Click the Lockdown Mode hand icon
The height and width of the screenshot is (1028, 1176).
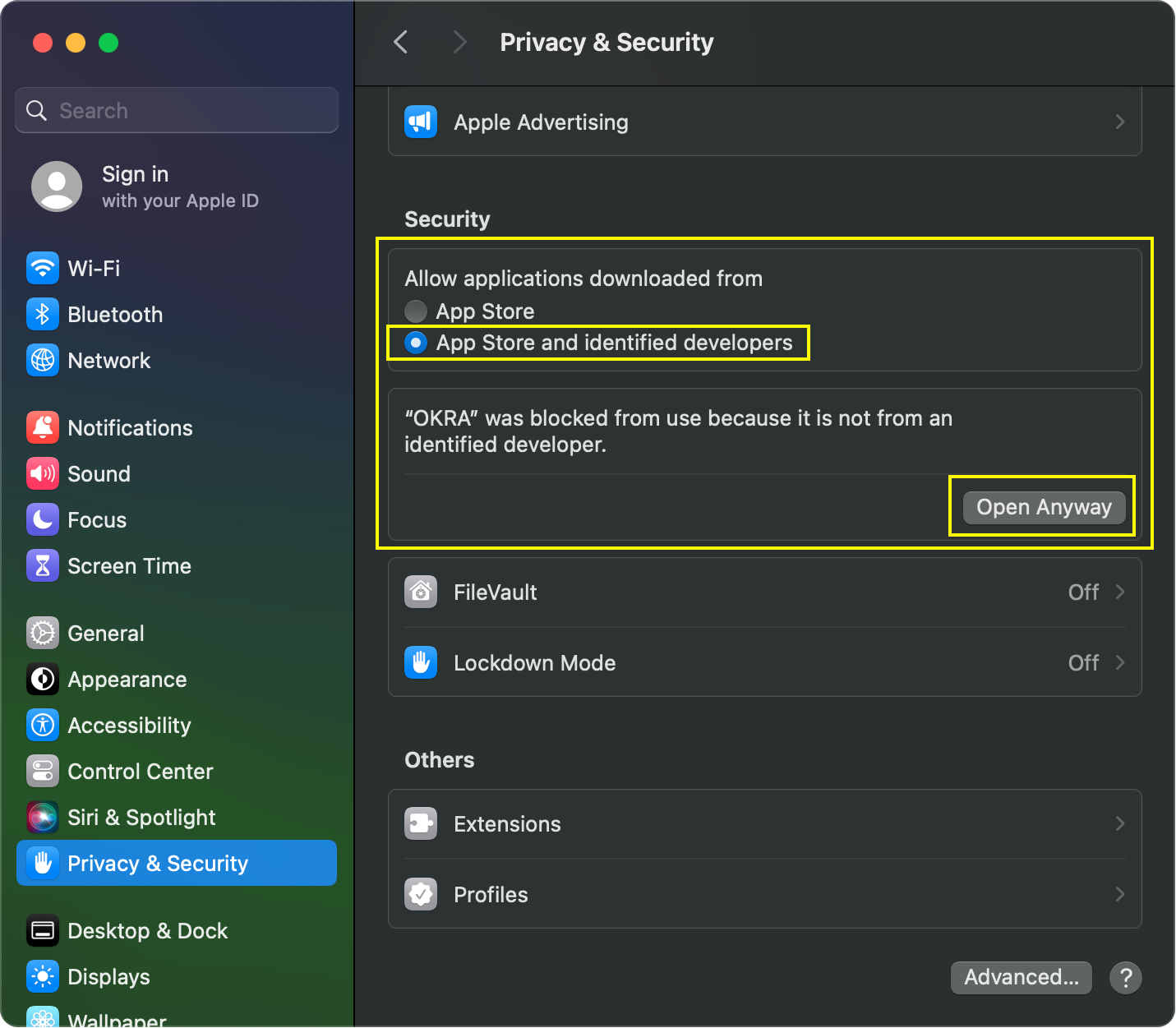421,662
